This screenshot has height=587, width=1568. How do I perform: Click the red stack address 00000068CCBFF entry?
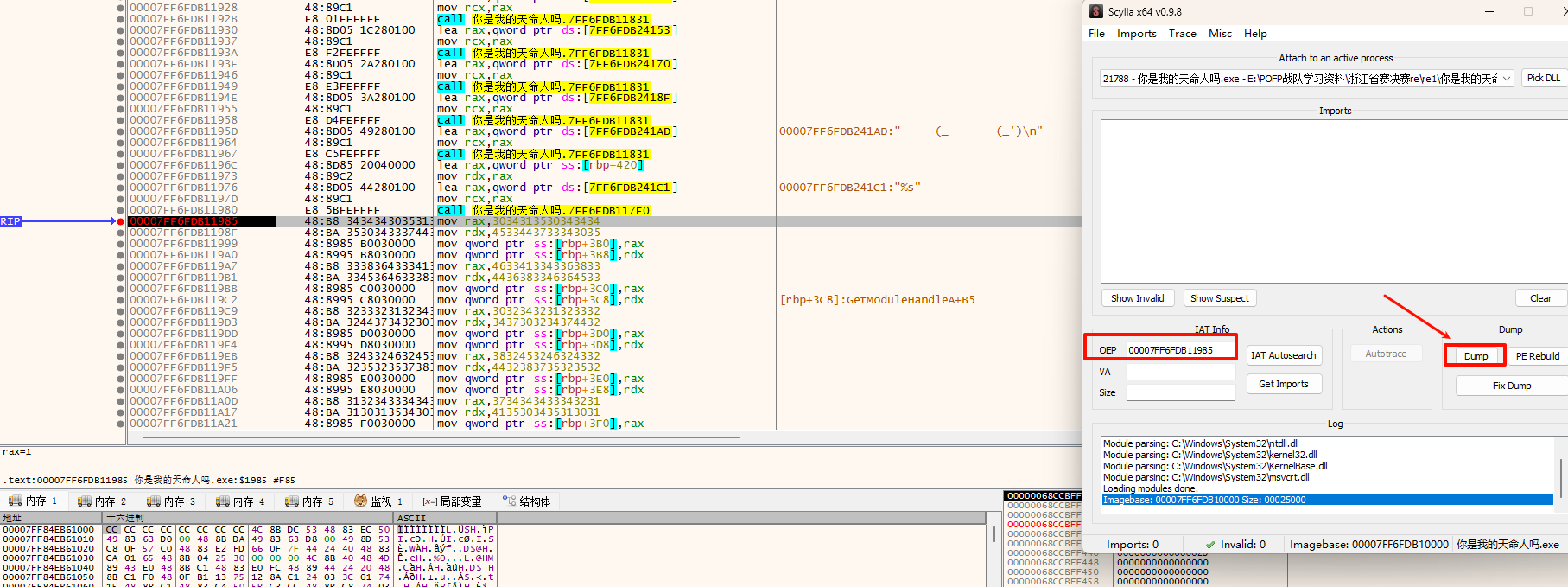click(1044, 524)
